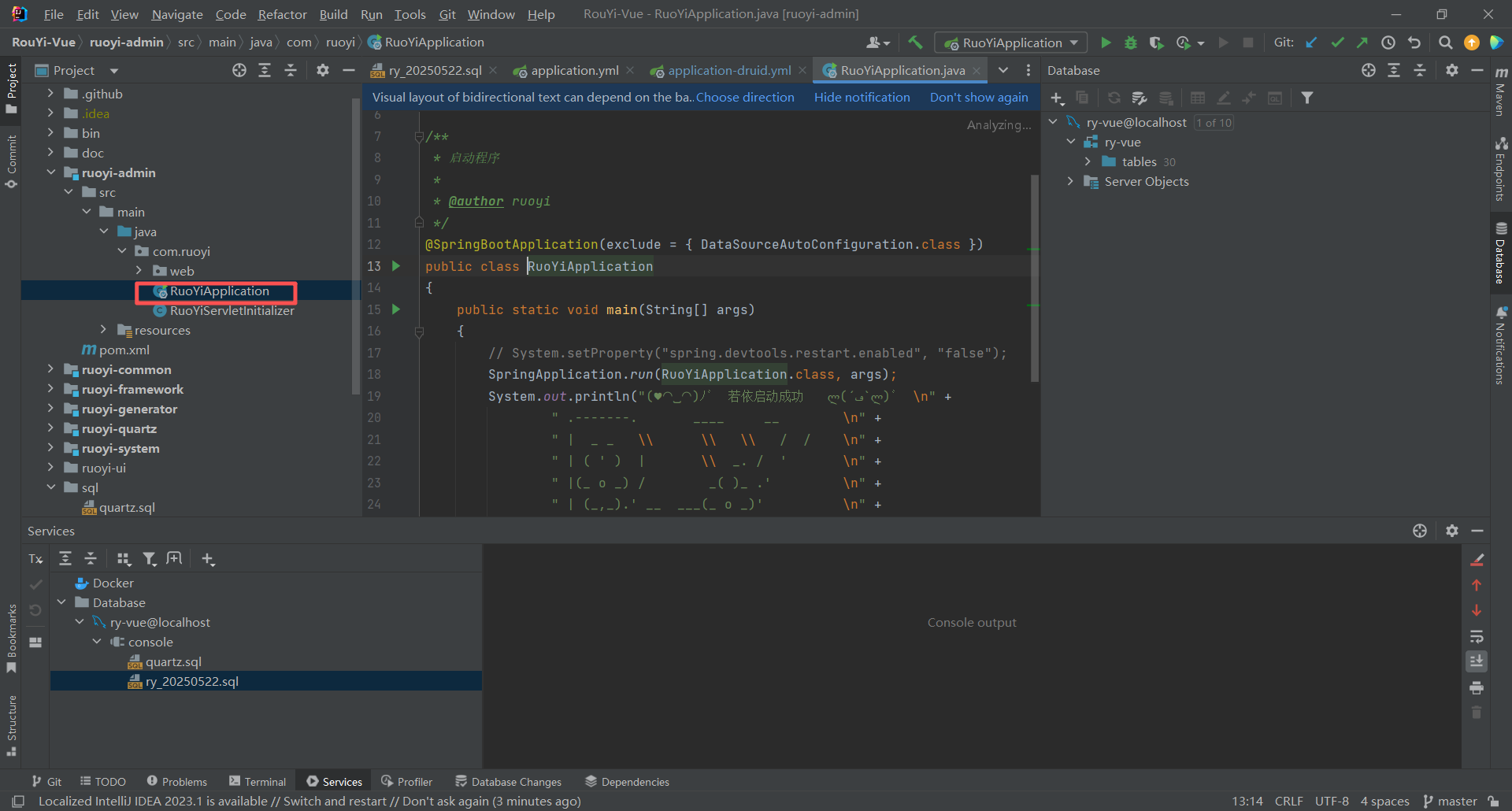
Task: Switch to application.yml editor tab
Action: pos(573,70)
